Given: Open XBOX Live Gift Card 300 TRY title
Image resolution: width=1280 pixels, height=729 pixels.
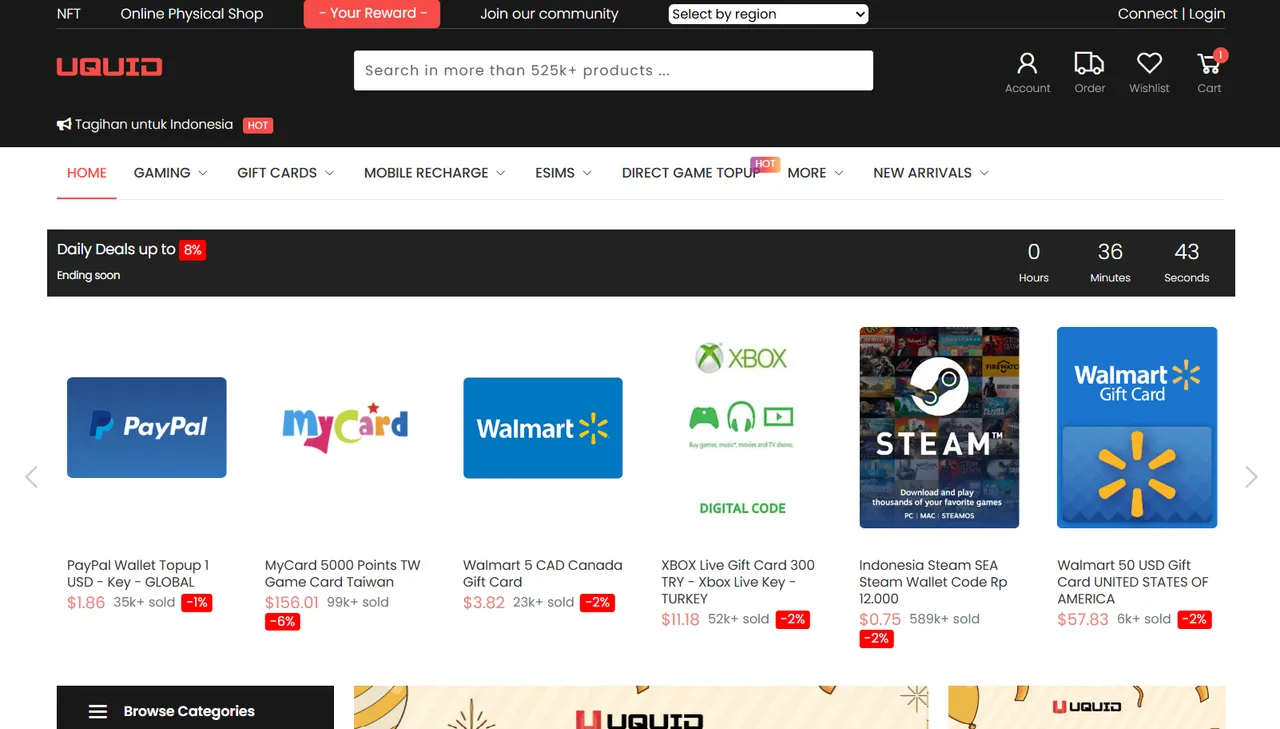Looking at the screenshot, I should click(738, 582).
